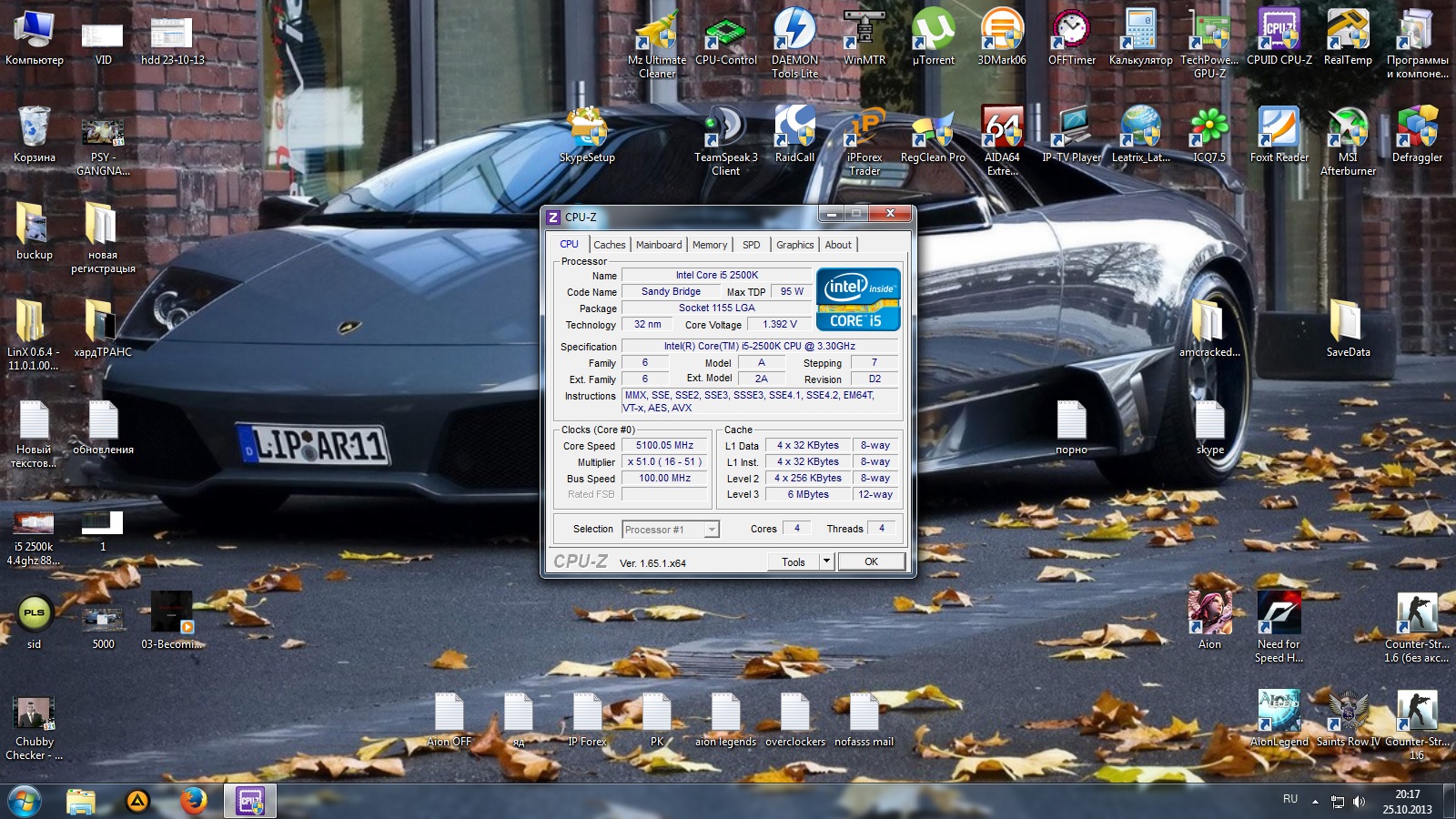Select the SaveData folder on desktop
This screenshot has width=1456, height=819.
pos(1348,328)
